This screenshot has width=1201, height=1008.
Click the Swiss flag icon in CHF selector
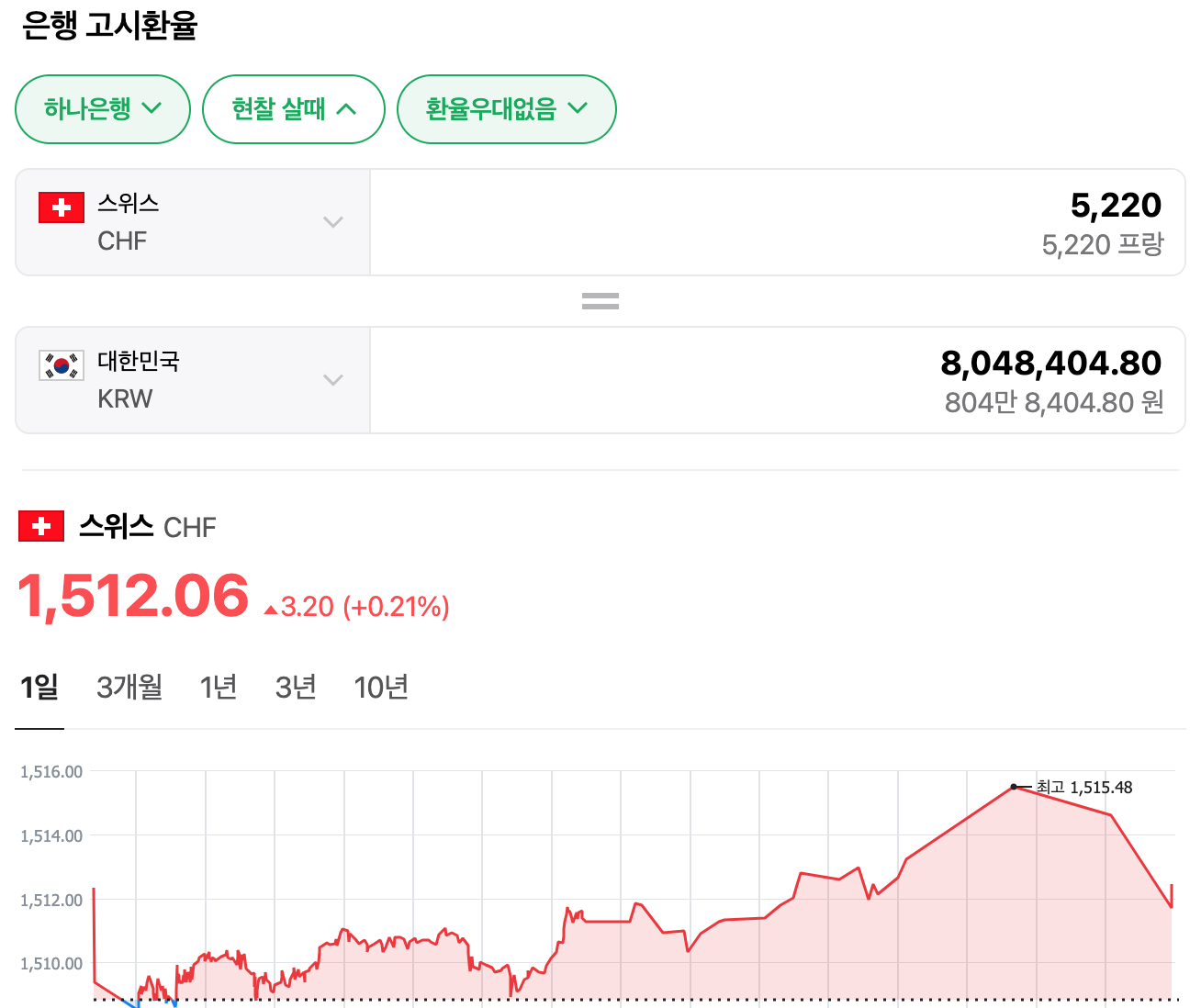tap(62, 207)
